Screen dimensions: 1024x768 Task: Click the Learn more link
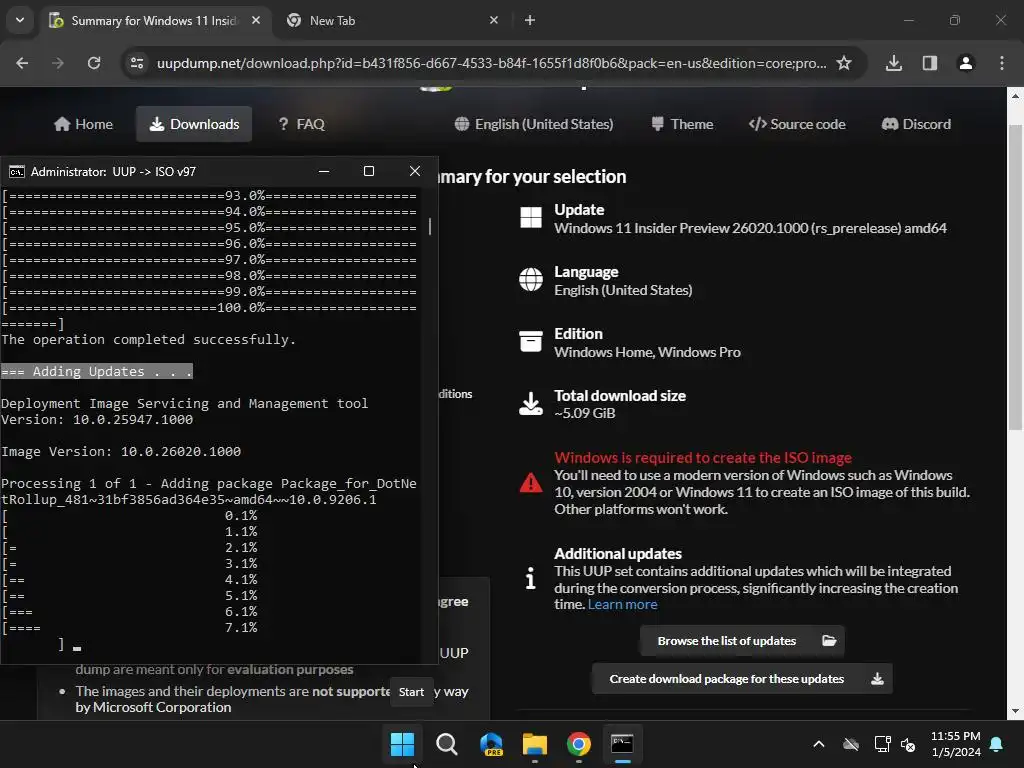click(x=622, y=604)
